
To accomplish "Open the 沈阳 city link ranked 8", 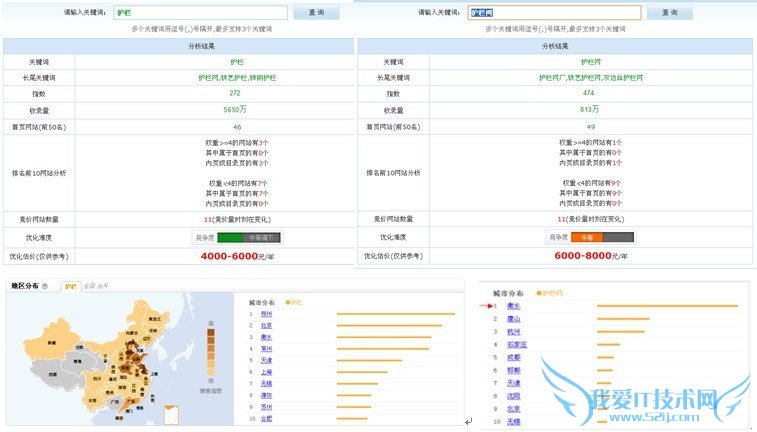I will (x=514, y=396).
